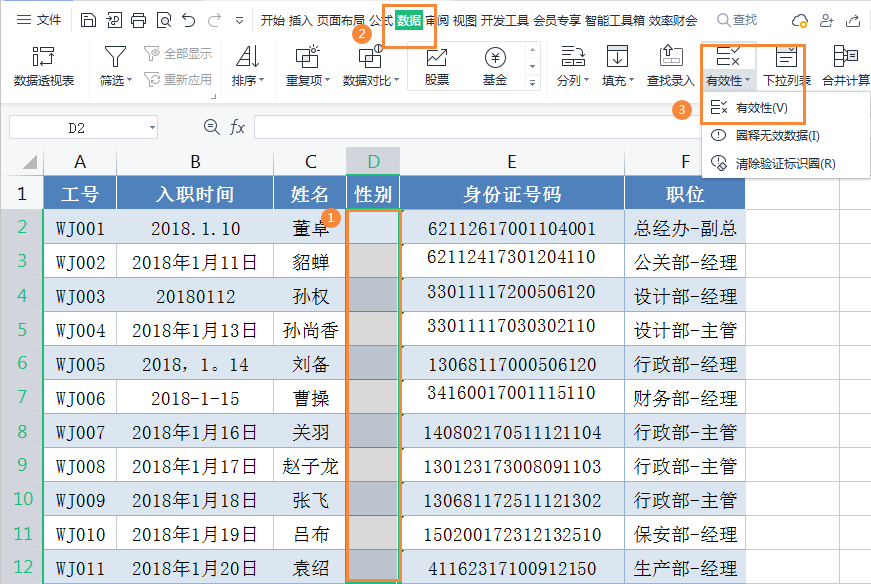Click the Select All corner triangle

30,162
